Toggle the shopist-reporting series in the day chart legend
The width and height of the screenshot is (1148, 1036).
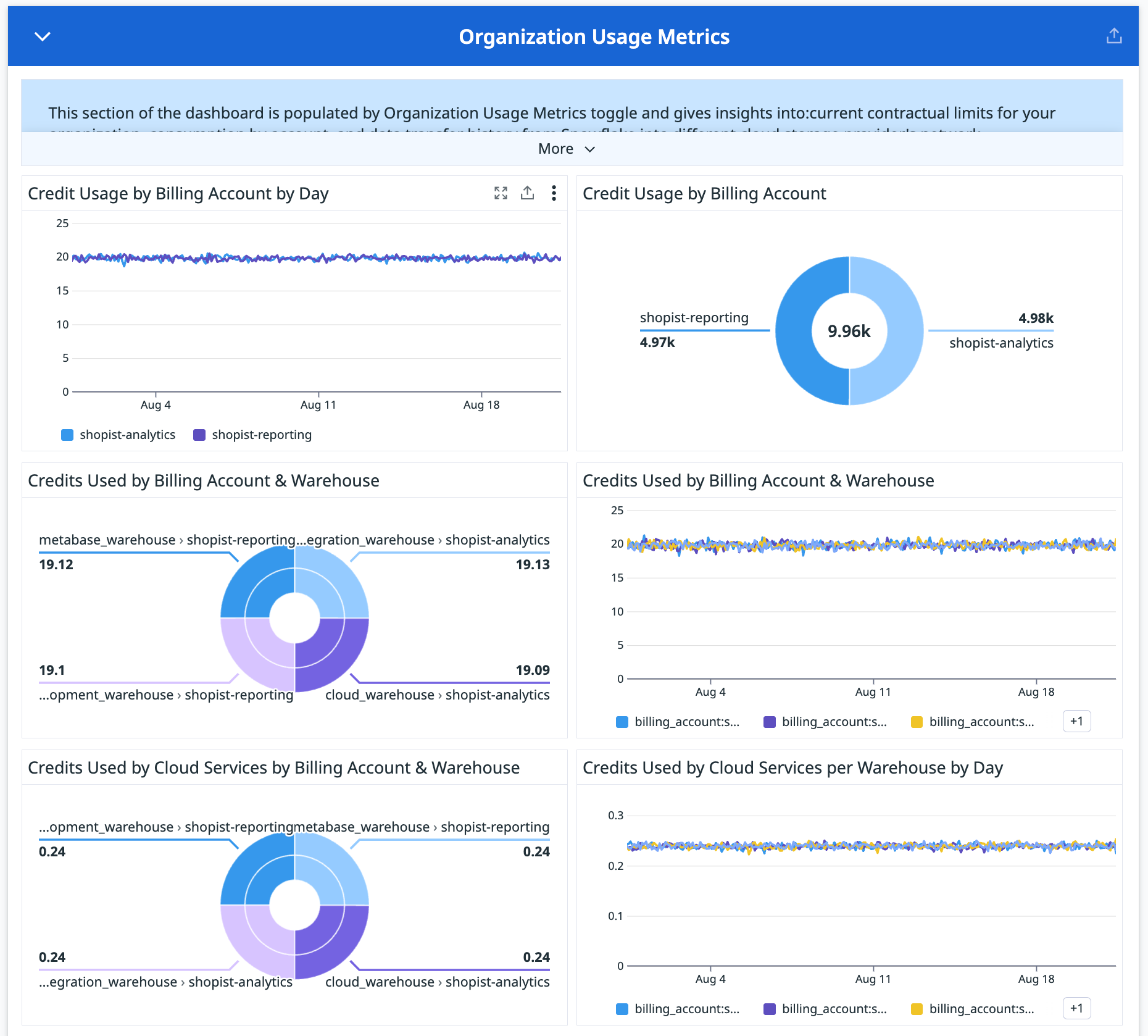point(252,434)
